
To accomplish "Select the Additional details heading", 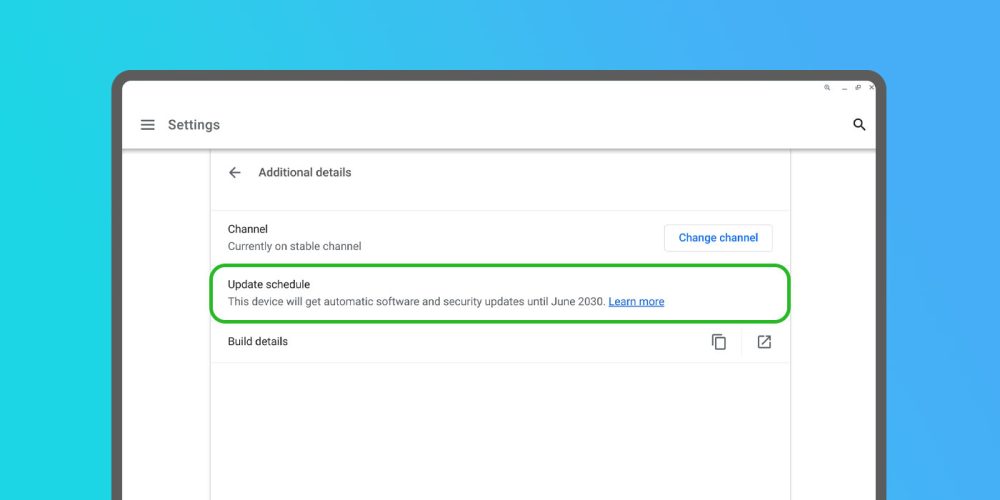I will click(x=305, y=173).
